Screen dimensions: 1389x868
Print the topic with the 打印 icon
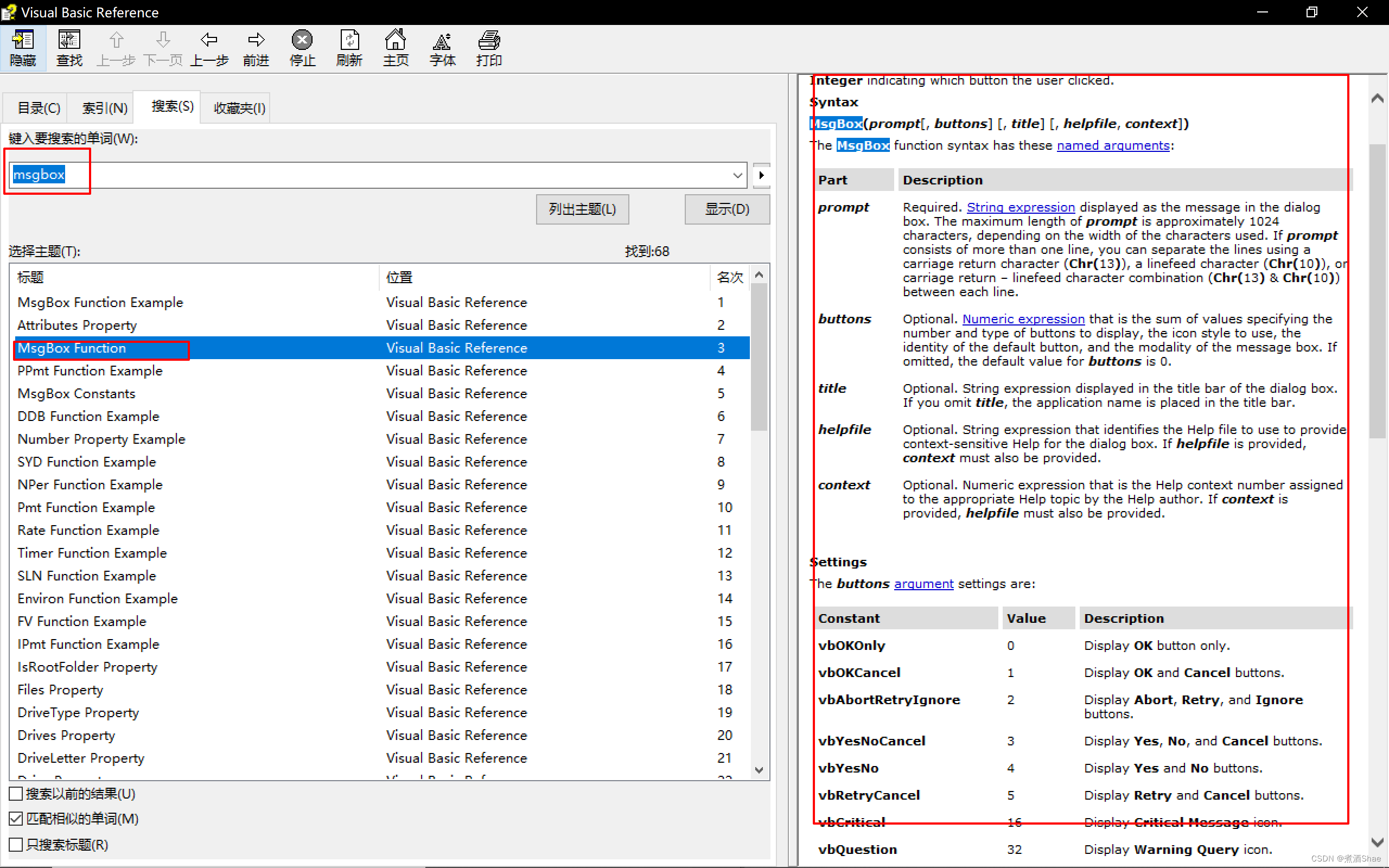coord(489,48)
